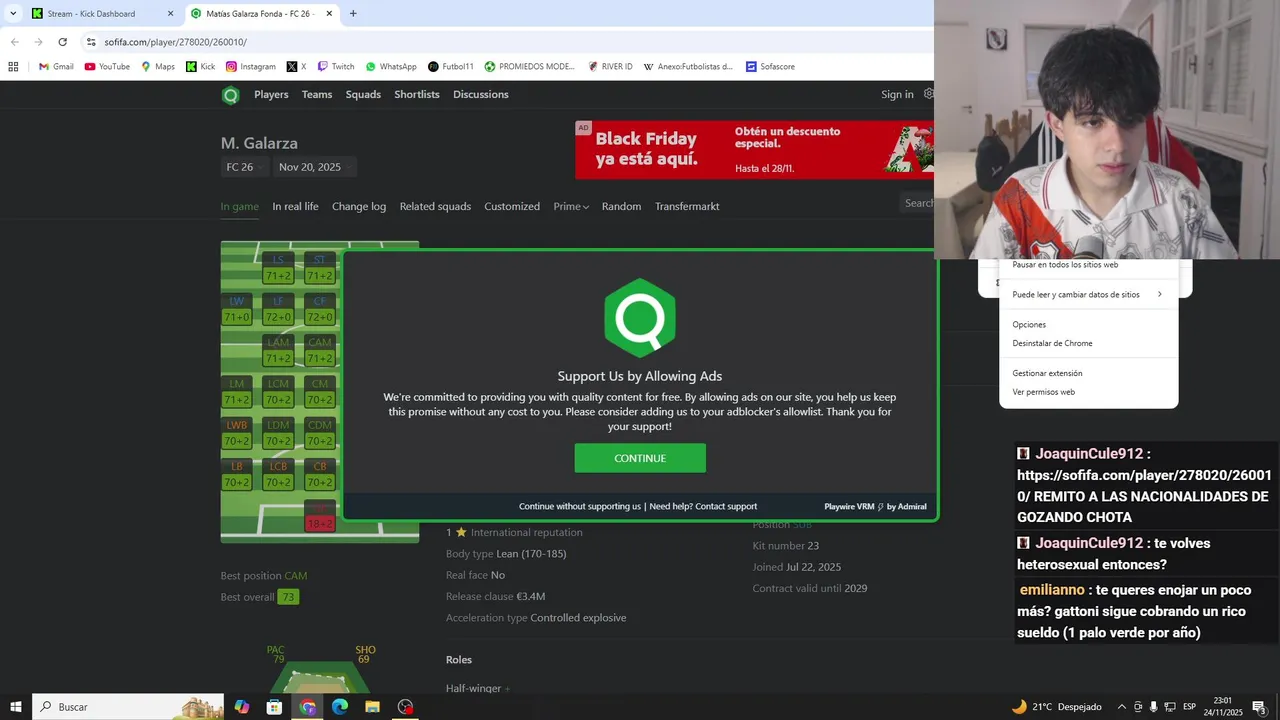Click the Best position CAM link
This screenshot has height=720, width=1280.
coord(296,576)
